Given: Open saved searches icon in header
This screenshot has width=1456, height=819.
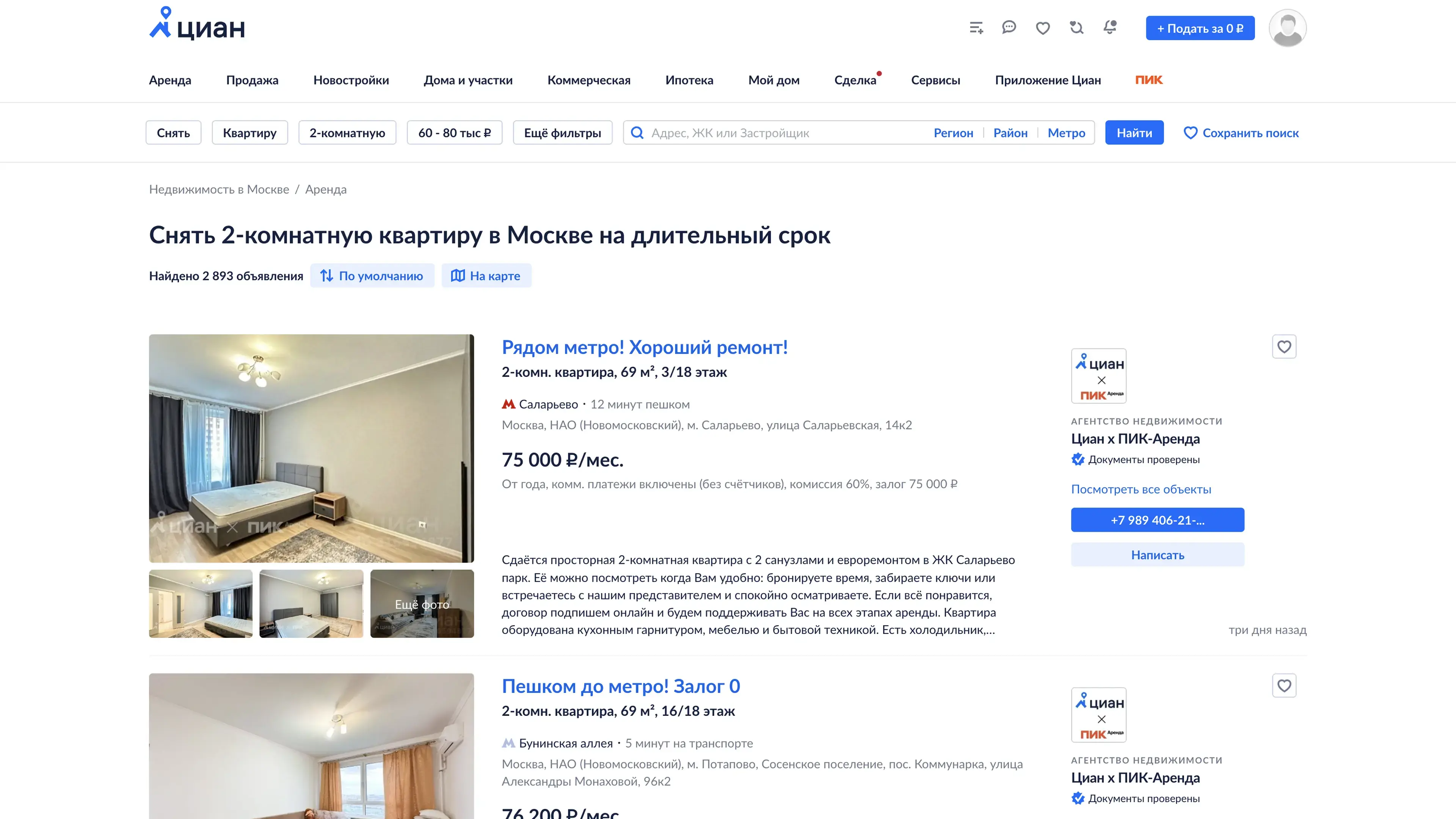Looking at the screenshot, I should (x=1077, y=27).
